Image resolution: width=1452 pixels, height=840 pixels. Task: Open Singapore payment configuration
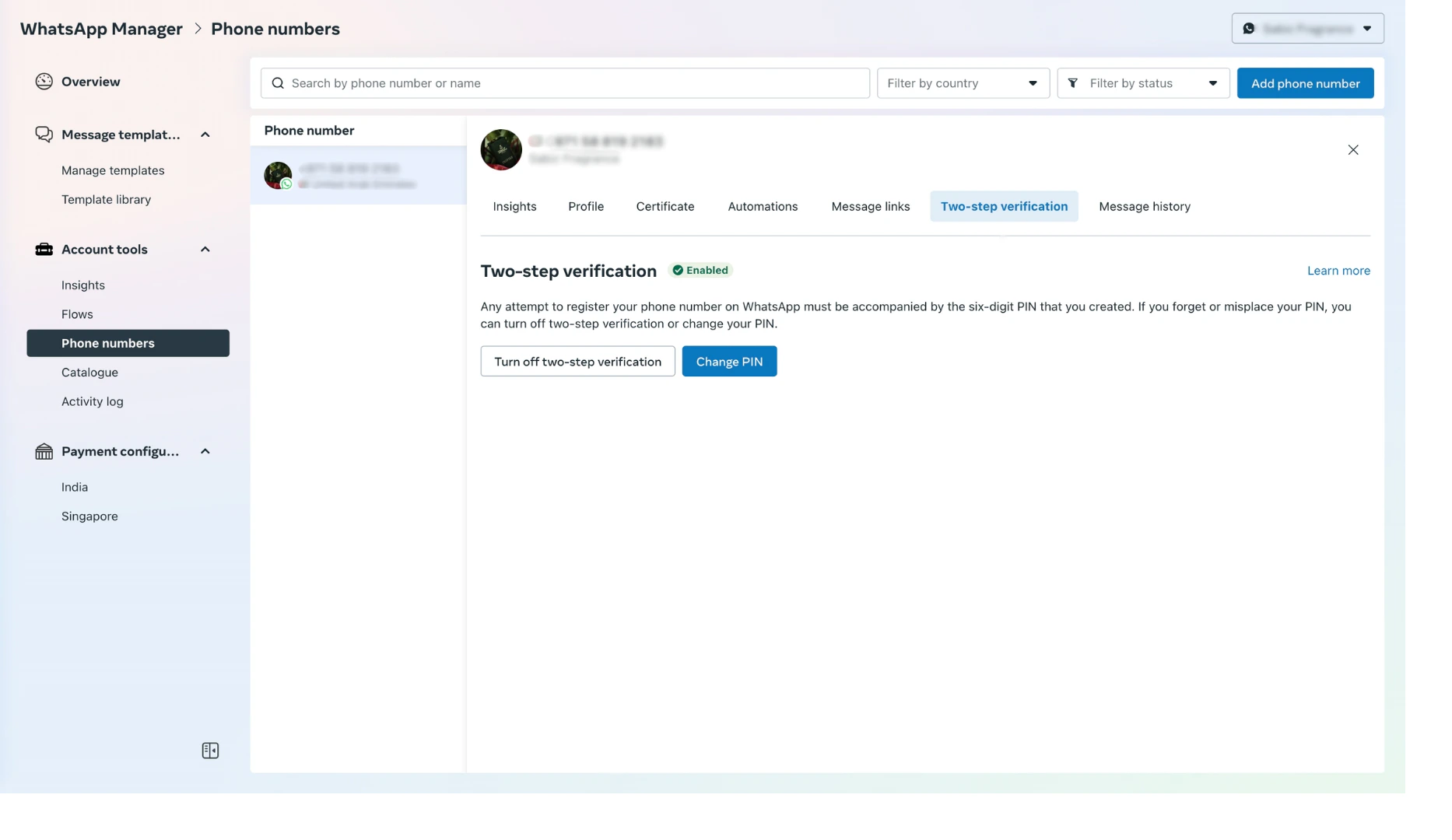tap(89, 516)
